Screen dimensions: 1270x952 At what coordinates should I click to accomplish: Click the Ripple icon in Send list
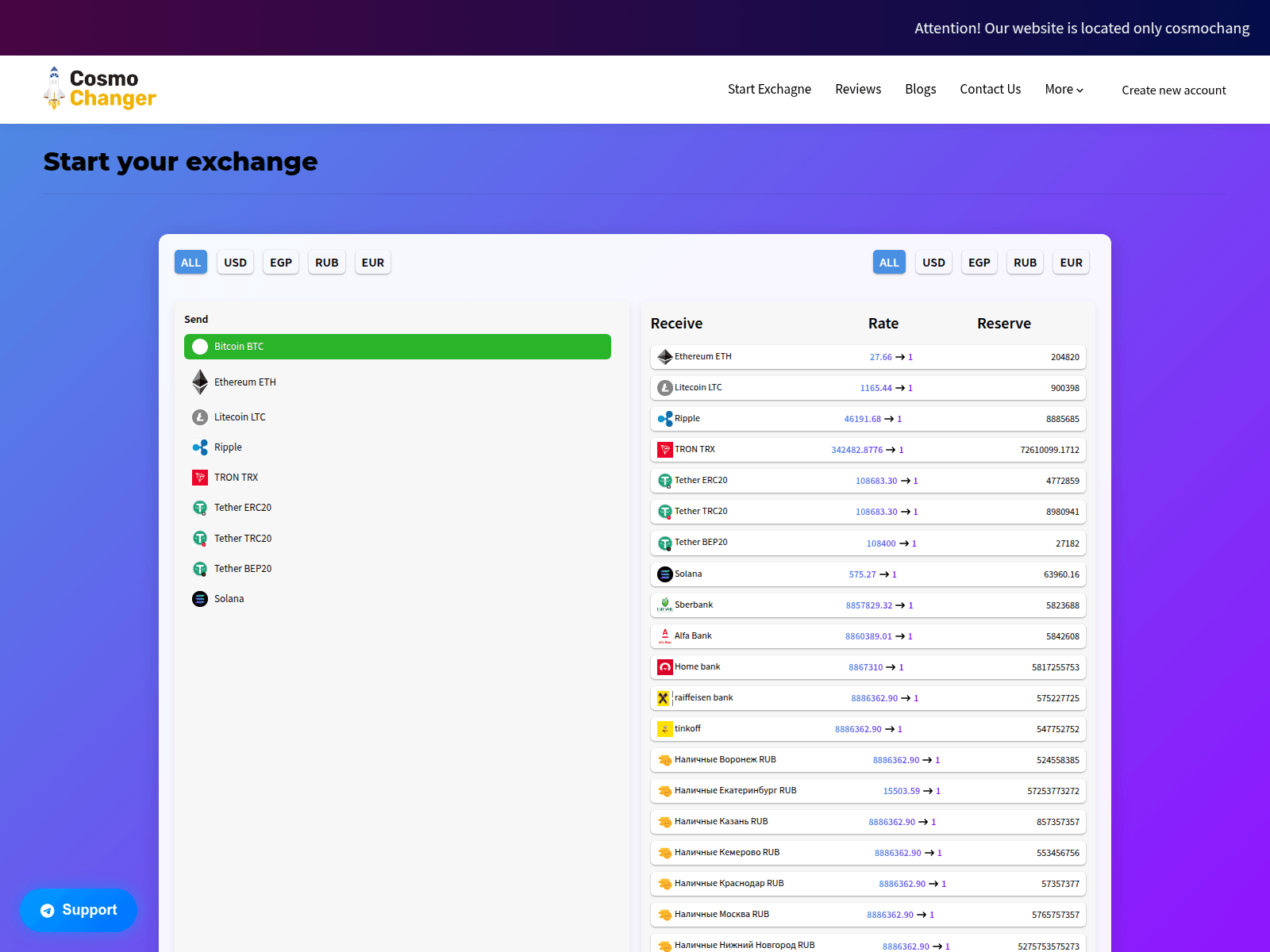pos(200,447)
